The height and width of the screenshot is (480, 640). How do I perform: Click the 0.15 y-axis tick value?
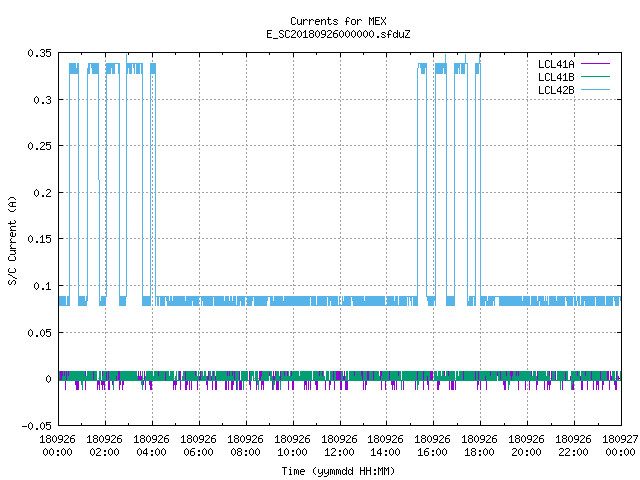[x=40, y=239]
